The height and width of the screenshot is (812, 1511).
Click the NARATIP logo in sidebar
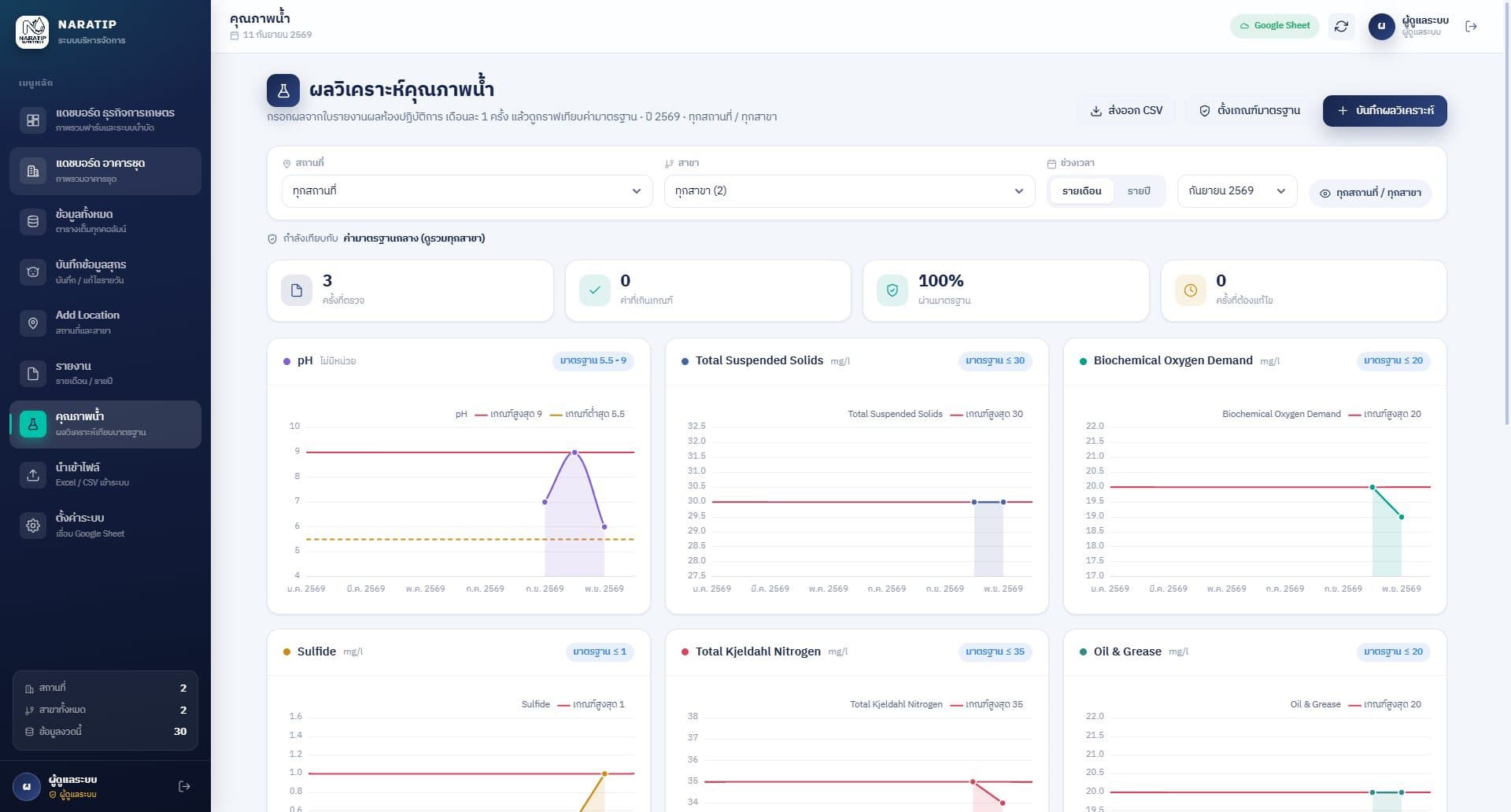click(x=32, y=31)
